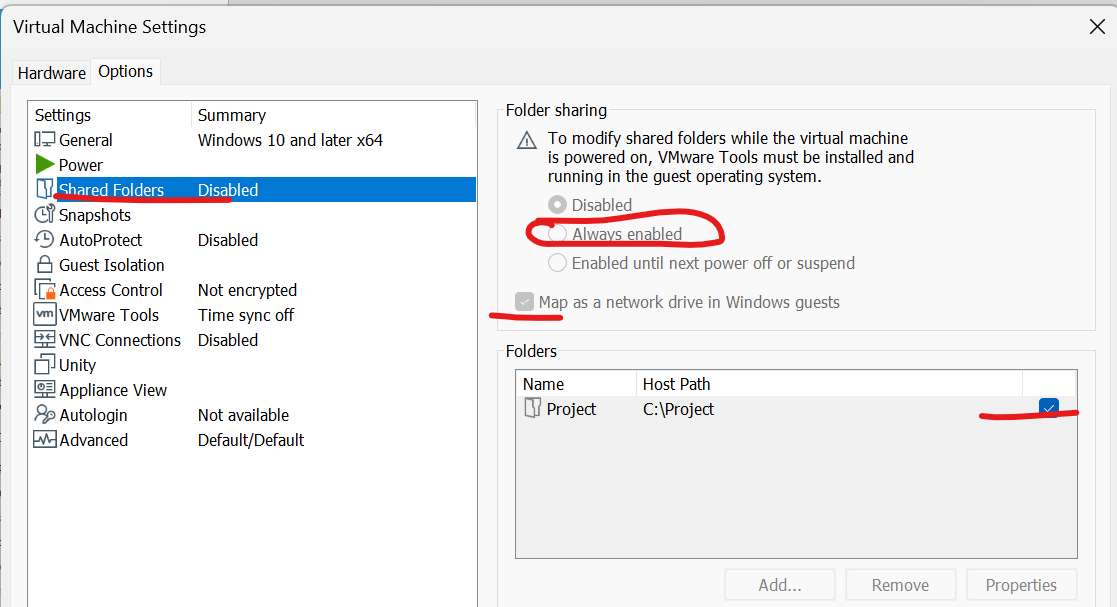Click the Advanced waveform icon
The width and height of the screenshot is (1117, 607).
(44, 439)
